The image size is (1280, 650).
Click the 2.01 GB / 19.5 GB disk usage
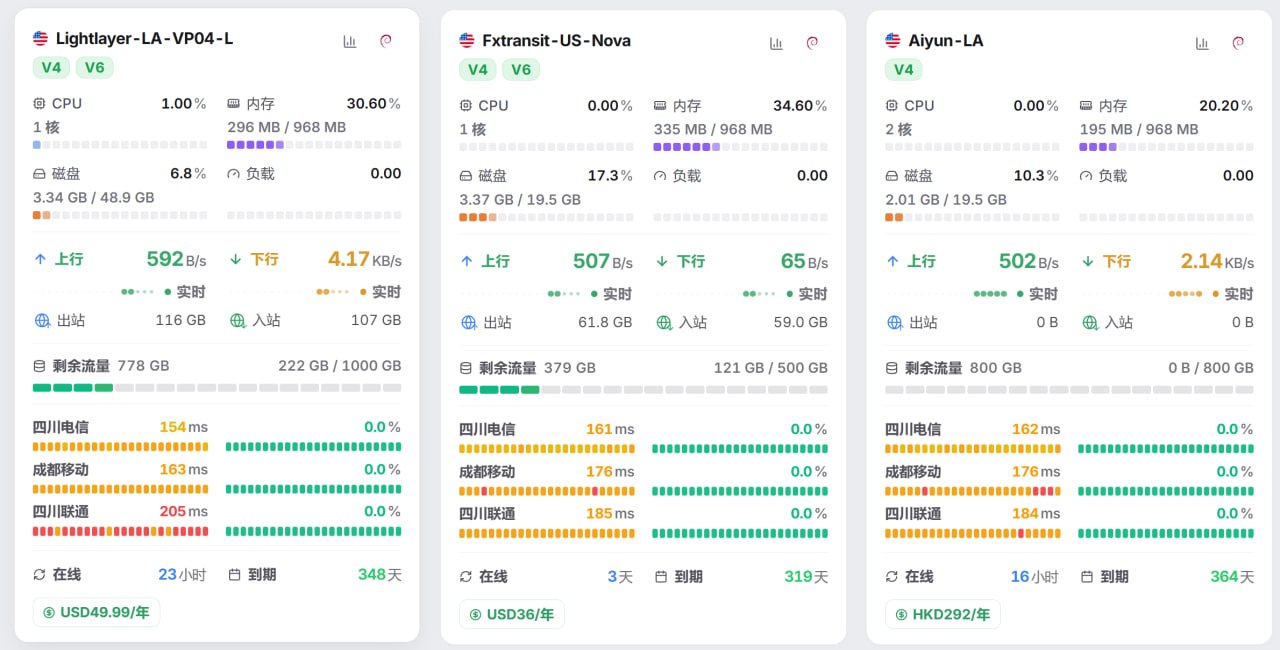tap(946, 199)
